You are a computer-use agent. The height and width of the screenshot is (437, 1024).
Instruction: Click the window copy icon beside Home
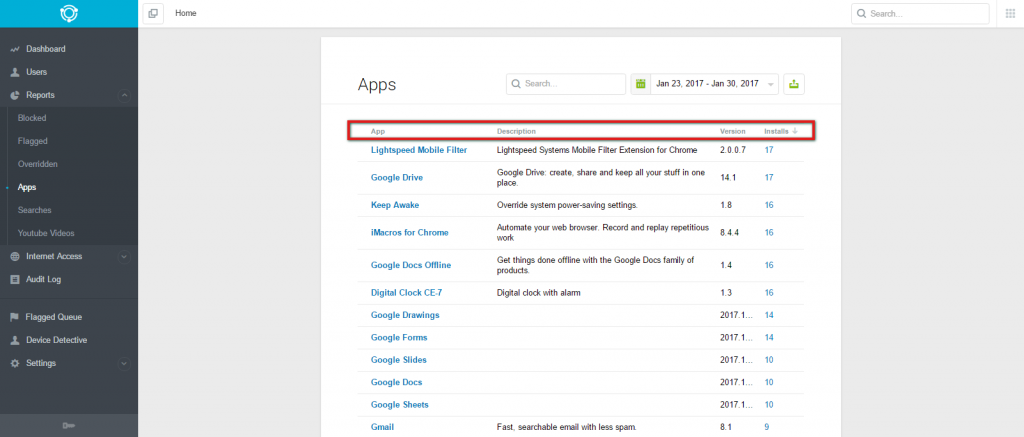point(153,13)
